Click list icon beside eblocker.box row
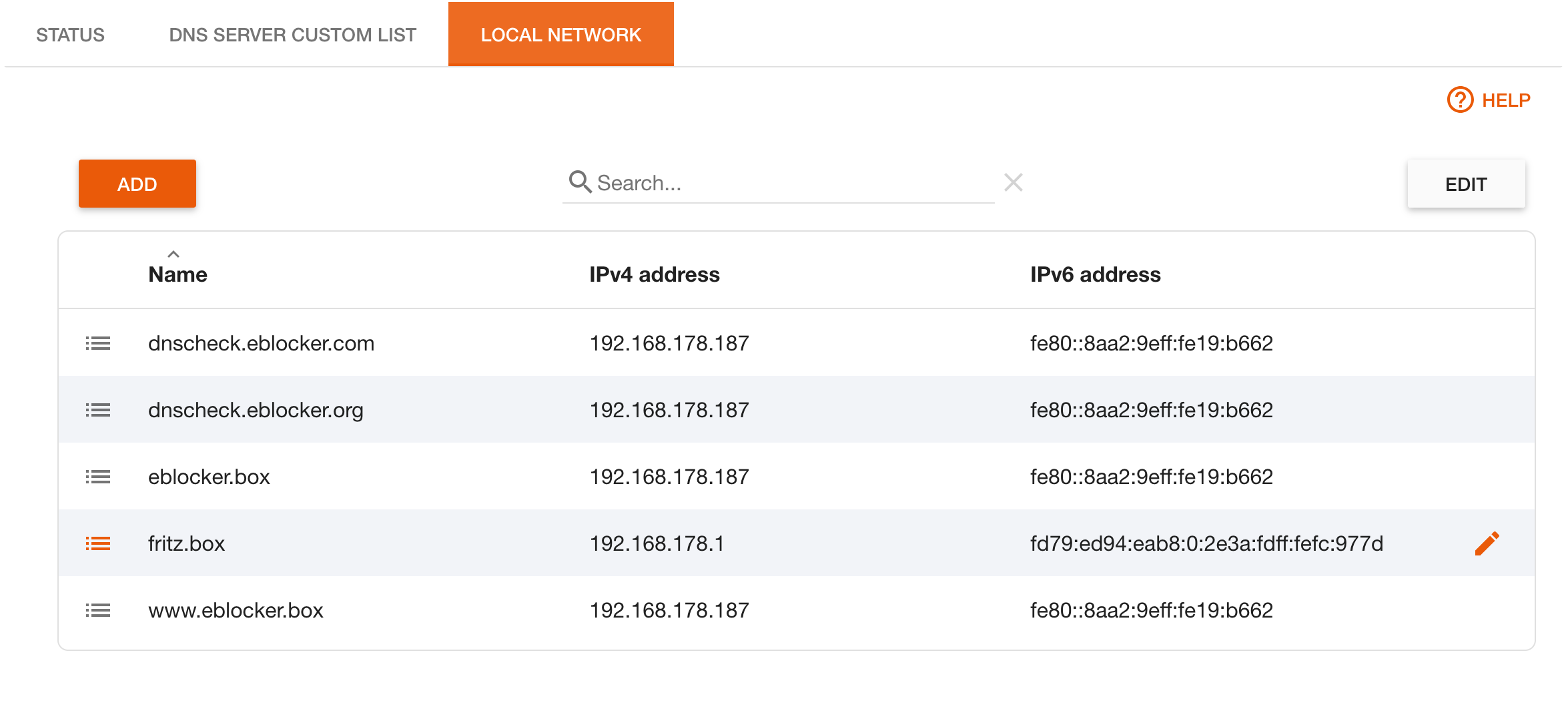Image resolution: width=1568 pixels, height=701 pixels. (x=98, y=477)
